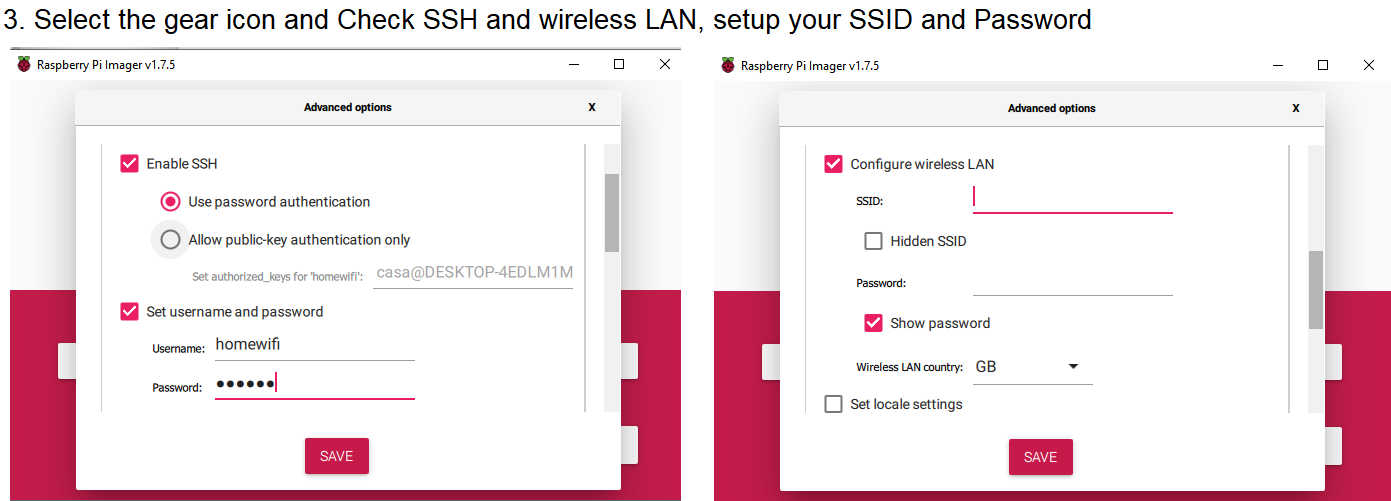The height and width of the screenshot is (501, 1391).
Task: Toggle Configure wireless LAN checkbox
Action: coord(833,164)
